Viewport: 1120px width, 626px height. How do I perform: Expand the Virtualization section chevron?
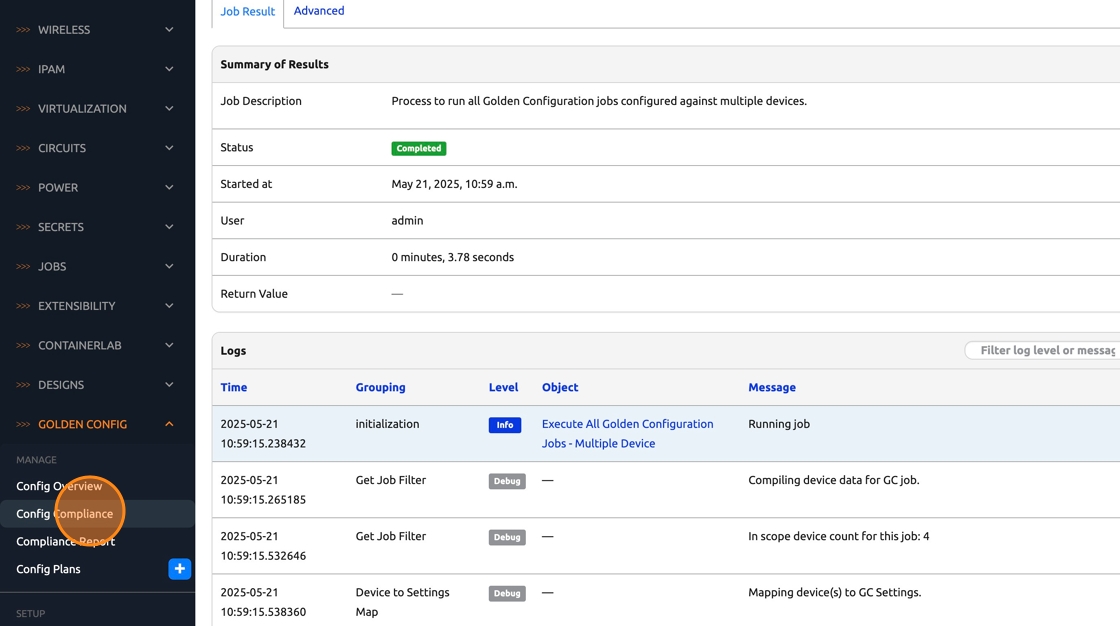click(169, 109)
